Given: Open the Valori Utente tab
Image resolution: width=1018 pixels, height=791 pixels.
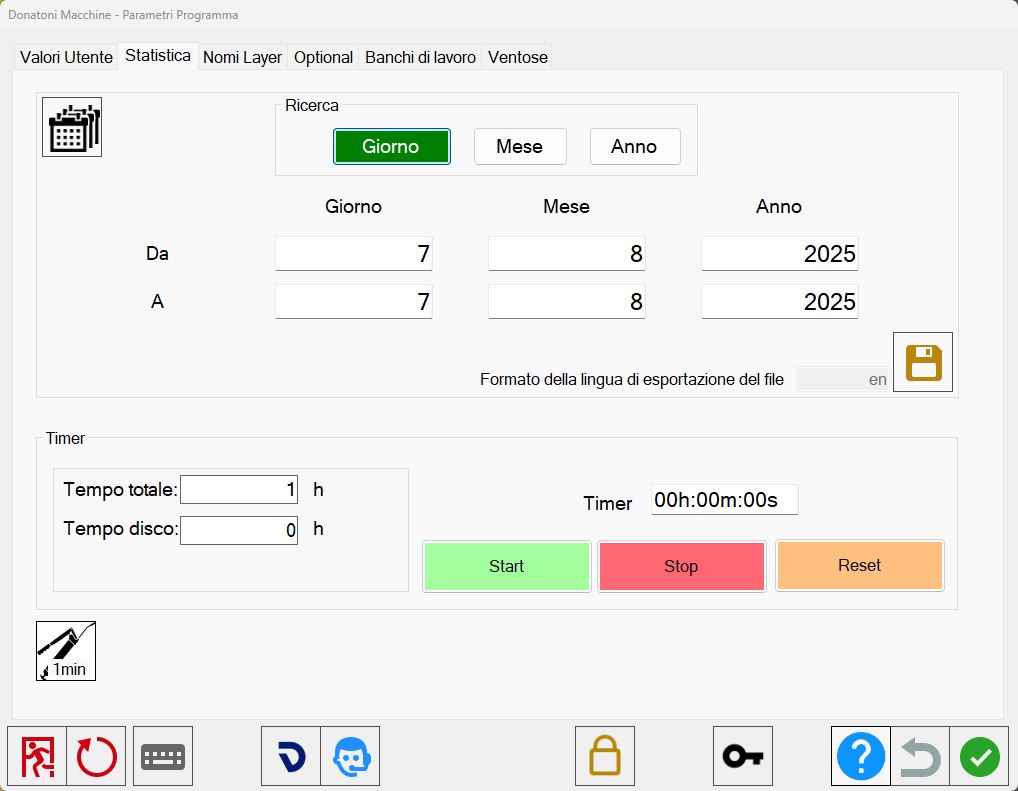Looking at the screenshot, I should click(x=66, y=57).
